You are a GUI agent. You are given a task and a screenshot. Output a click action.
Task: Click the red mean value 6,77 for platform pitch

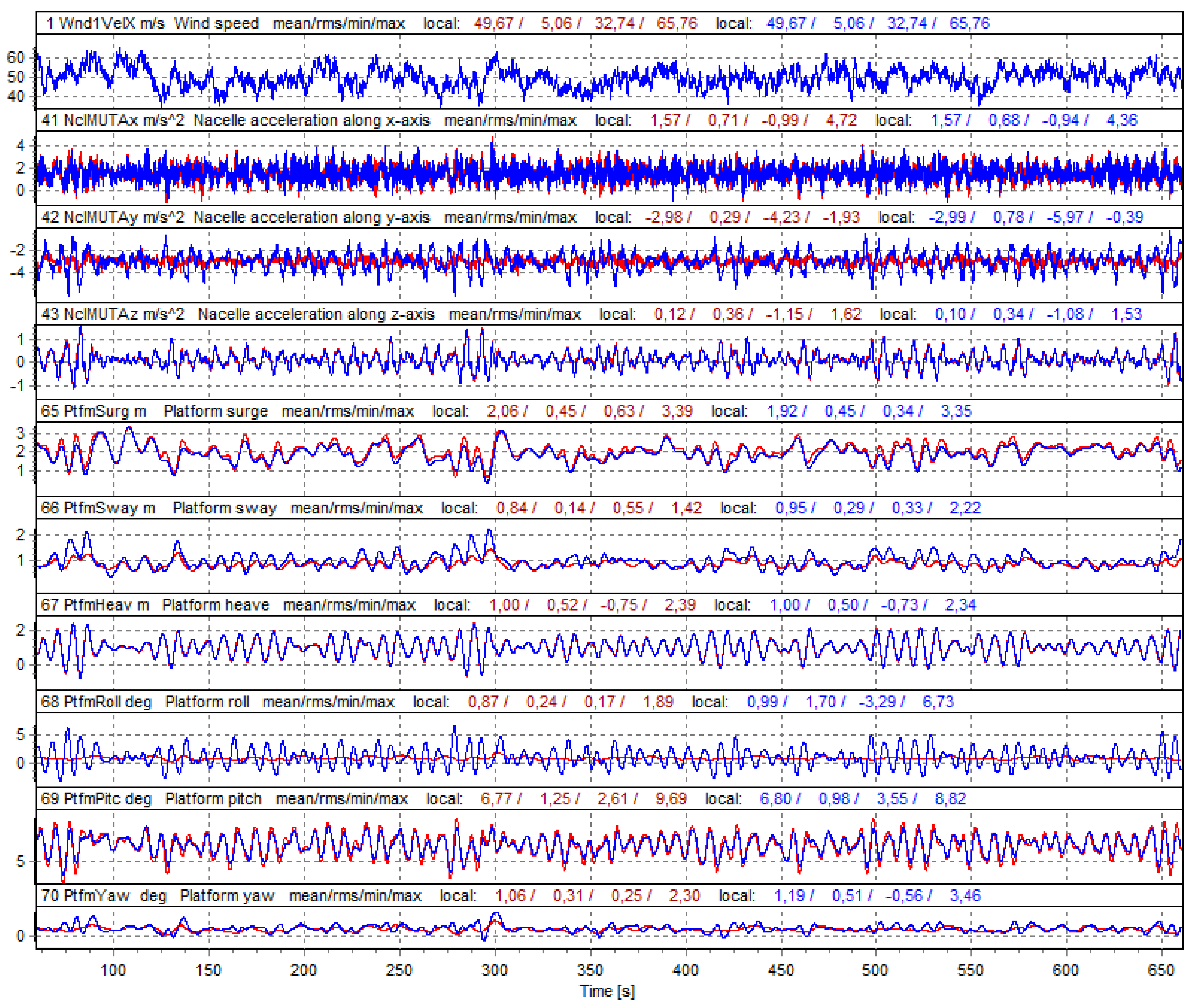coord(497,799)
